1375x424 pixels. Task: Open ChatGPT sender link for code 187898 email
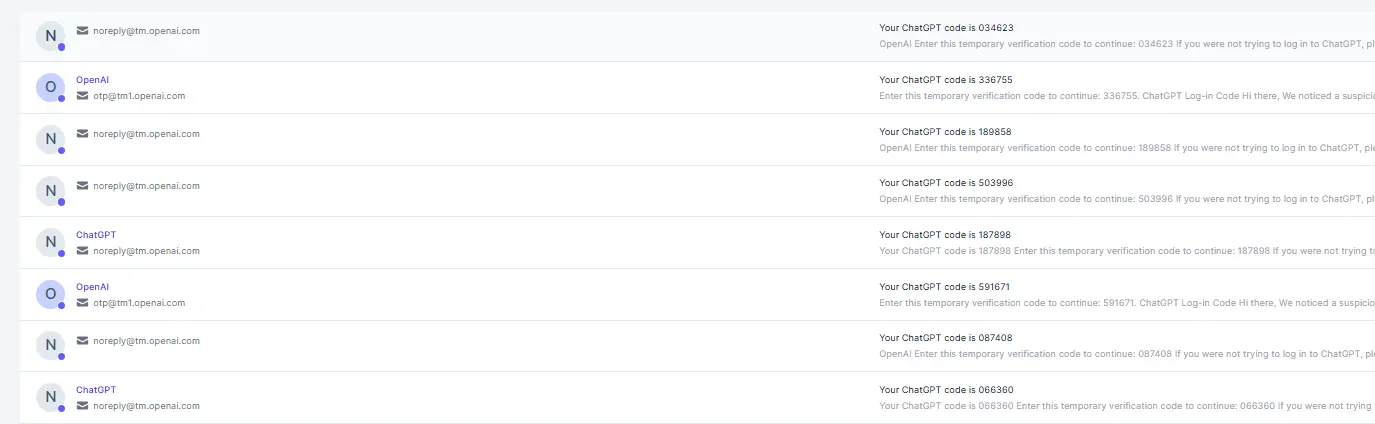pos(96,235)
